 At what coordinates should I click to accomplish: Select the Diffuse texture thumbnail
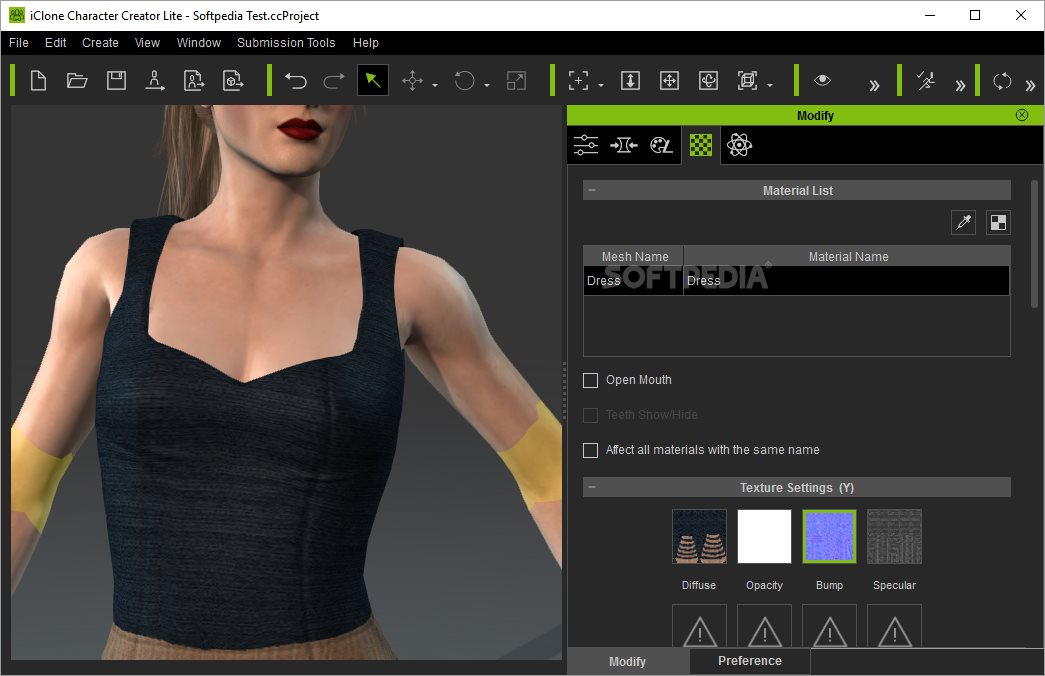coord(699,537)
